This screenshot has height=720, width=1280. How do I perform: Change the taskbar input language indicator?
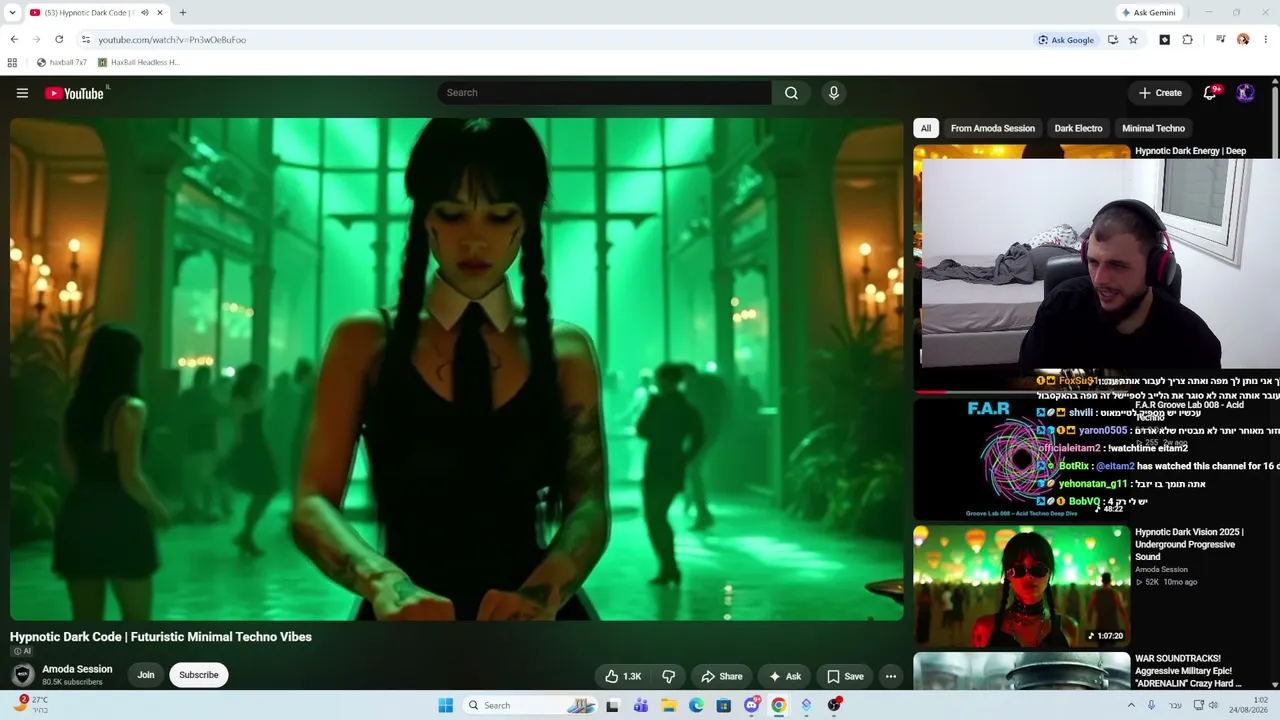click(x=1175, y=705)
